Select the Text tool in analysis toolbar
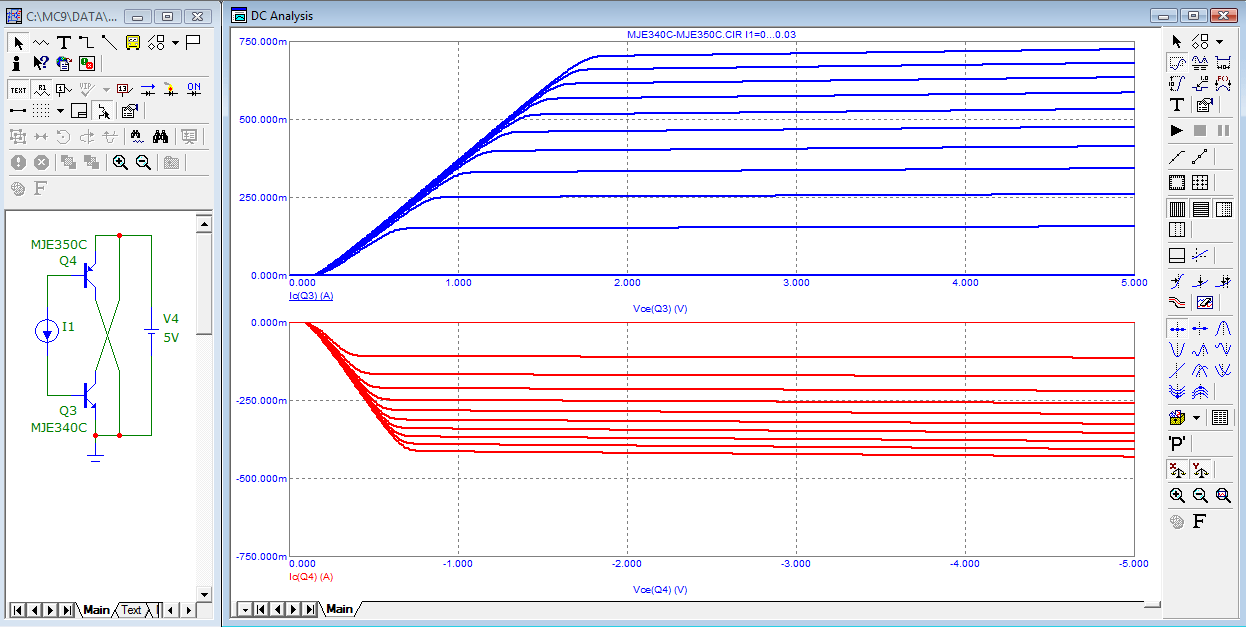The image size is (1246, 627). pyautogui.click(x=1177, y=105)
